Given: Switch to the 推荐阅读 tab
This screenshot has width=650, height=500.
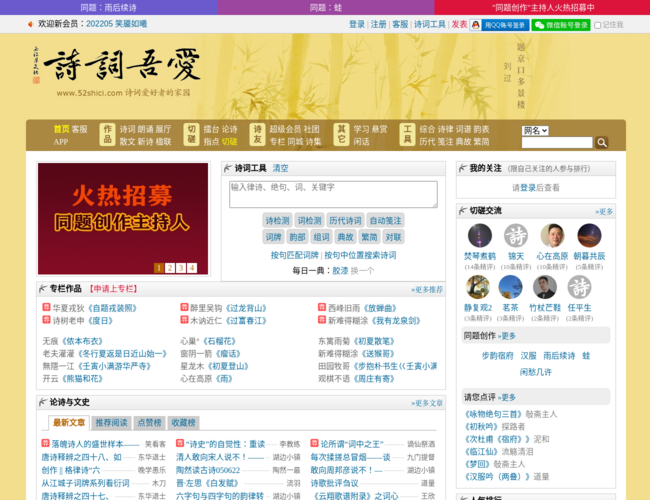Looking at the screenshot, I should pos(112,423).
